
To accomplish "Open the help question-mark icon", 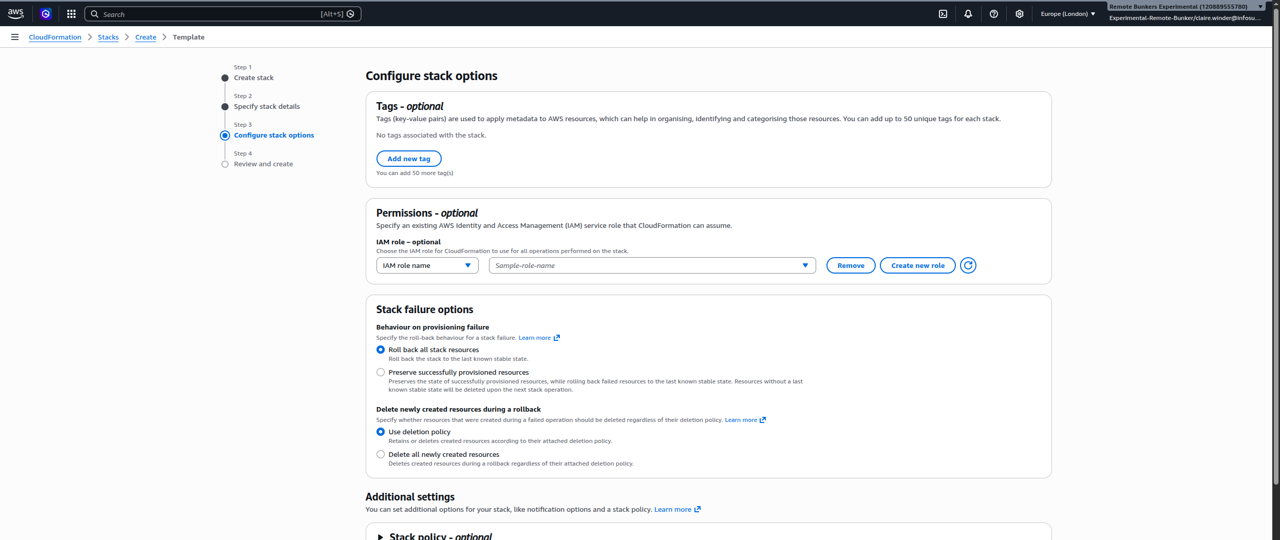I will tap(994, 14).
